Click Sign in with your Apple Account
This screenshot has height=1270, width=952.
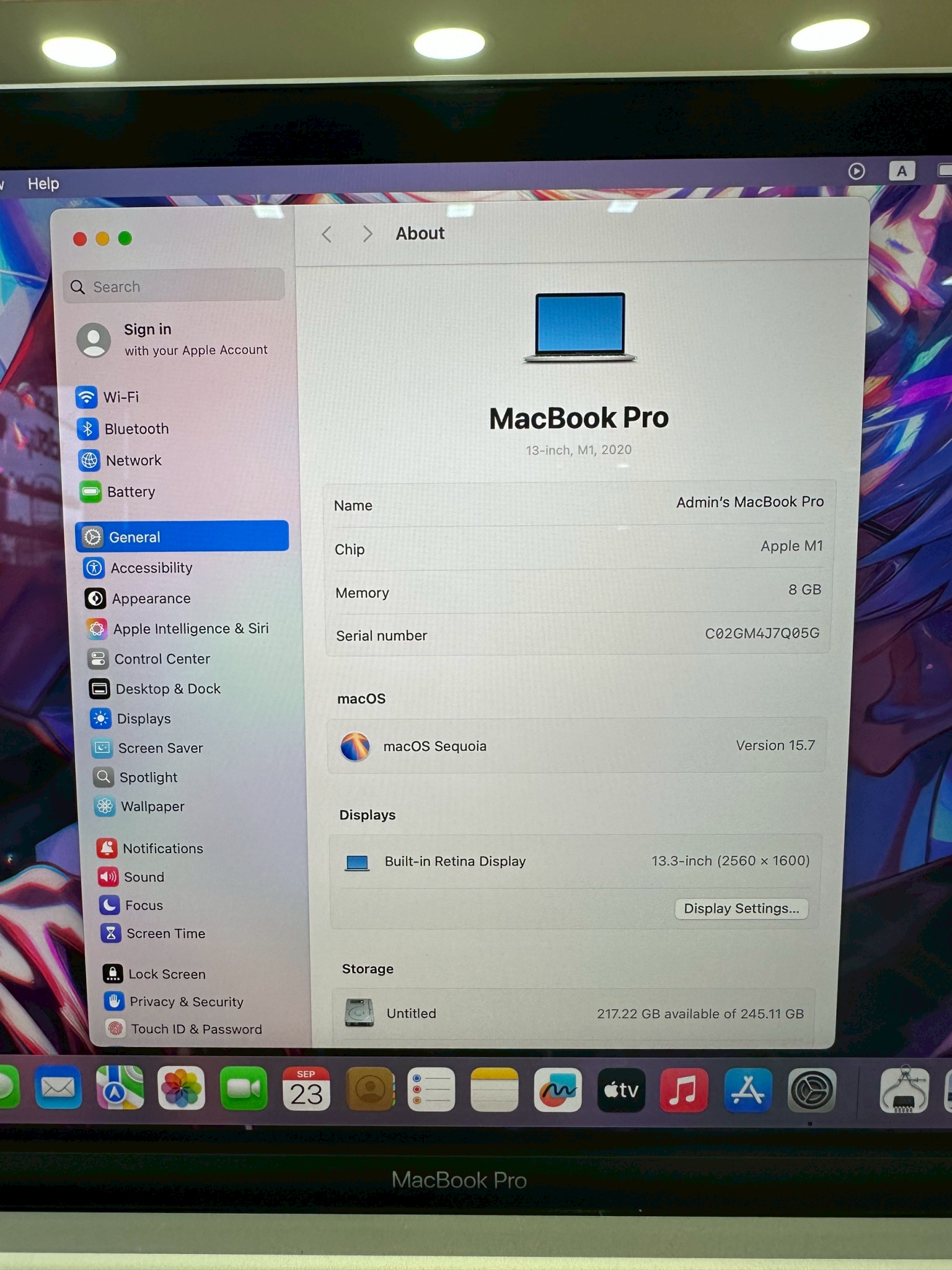(x=174, y=339)
